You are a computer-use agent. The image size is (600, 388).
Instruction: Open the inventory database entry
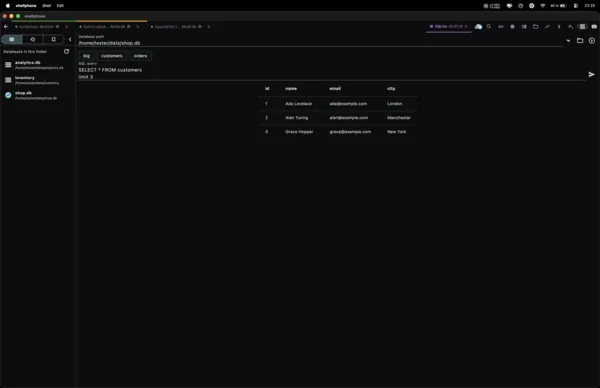coord(39,80)
